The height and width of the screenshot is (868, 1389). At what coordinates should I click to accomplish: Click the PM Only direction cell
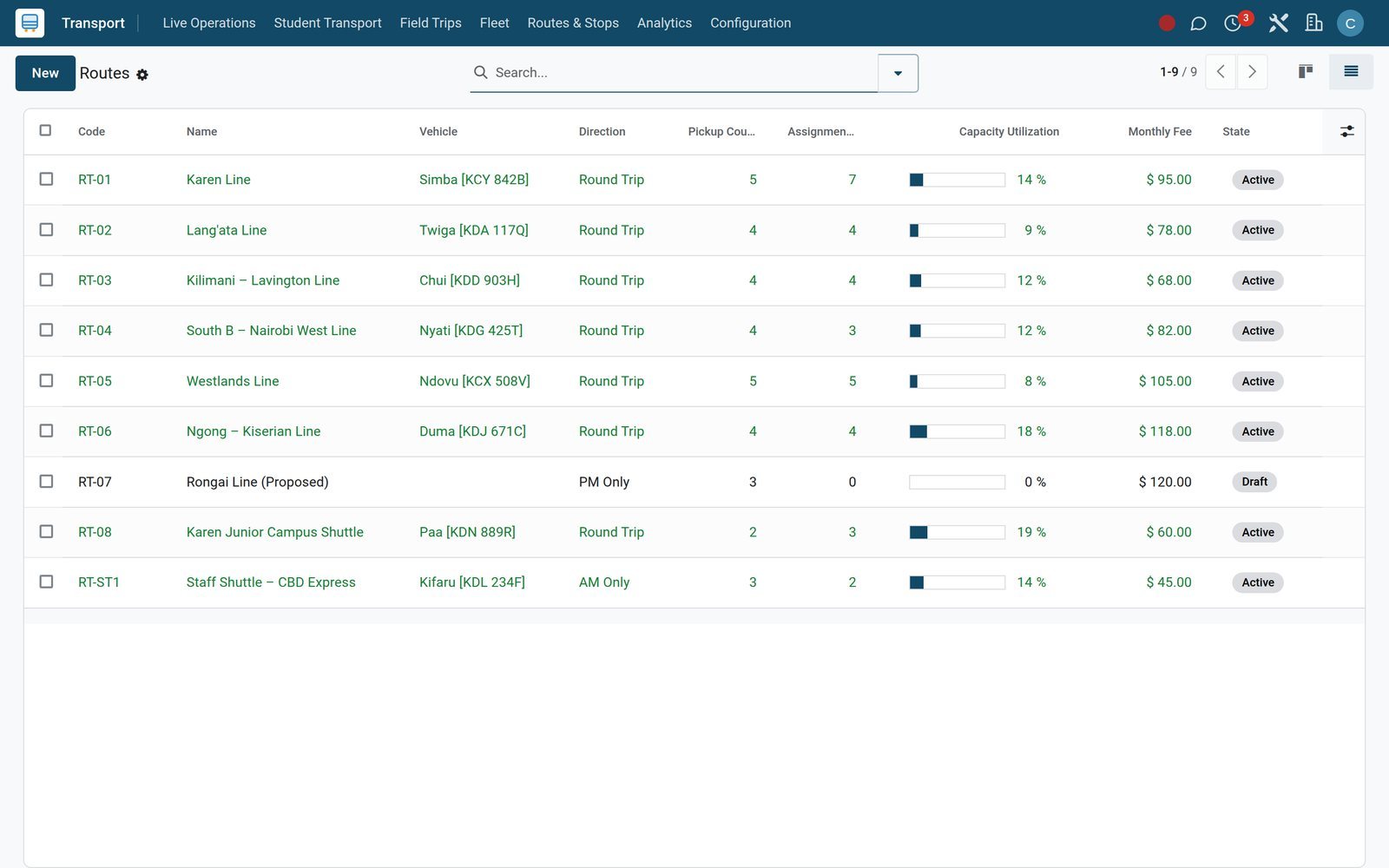604,482
